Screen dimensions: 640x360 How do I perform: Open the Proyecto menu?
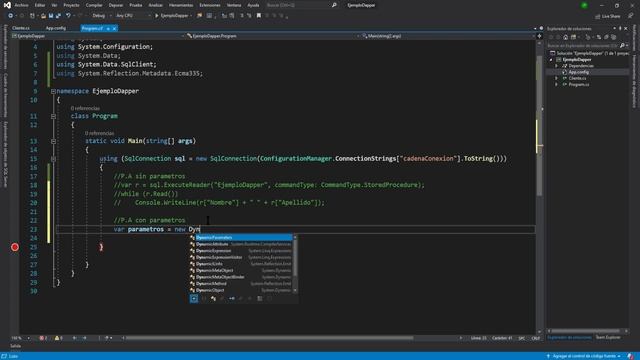[71, 5]
